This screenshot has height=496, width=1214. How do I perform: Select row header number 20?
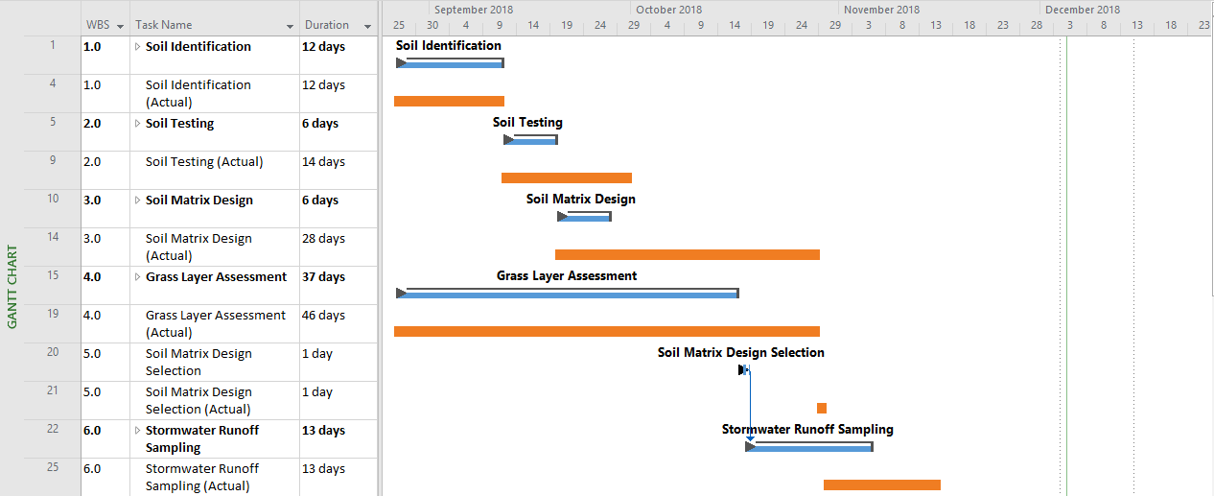click(53, 352)
